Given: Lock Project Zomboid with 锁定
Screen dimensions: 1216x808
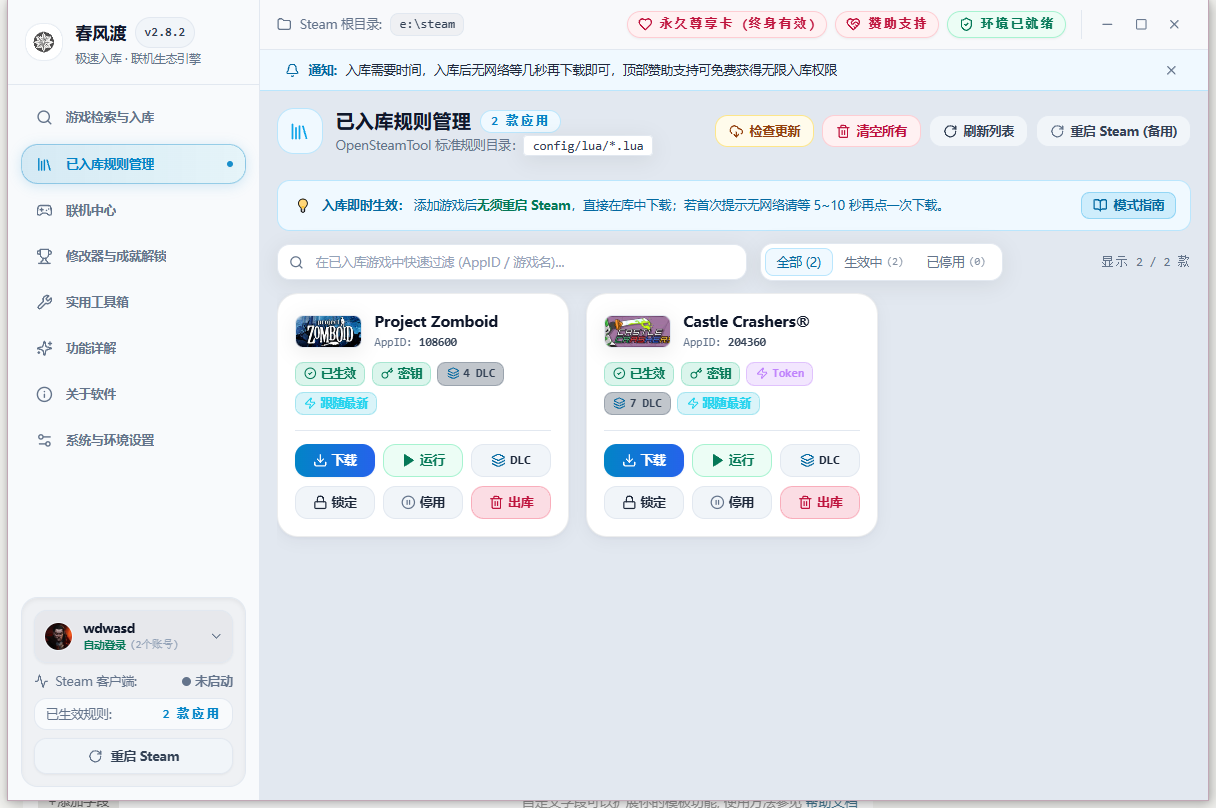Looking at the screenshot, I should 335,502.
